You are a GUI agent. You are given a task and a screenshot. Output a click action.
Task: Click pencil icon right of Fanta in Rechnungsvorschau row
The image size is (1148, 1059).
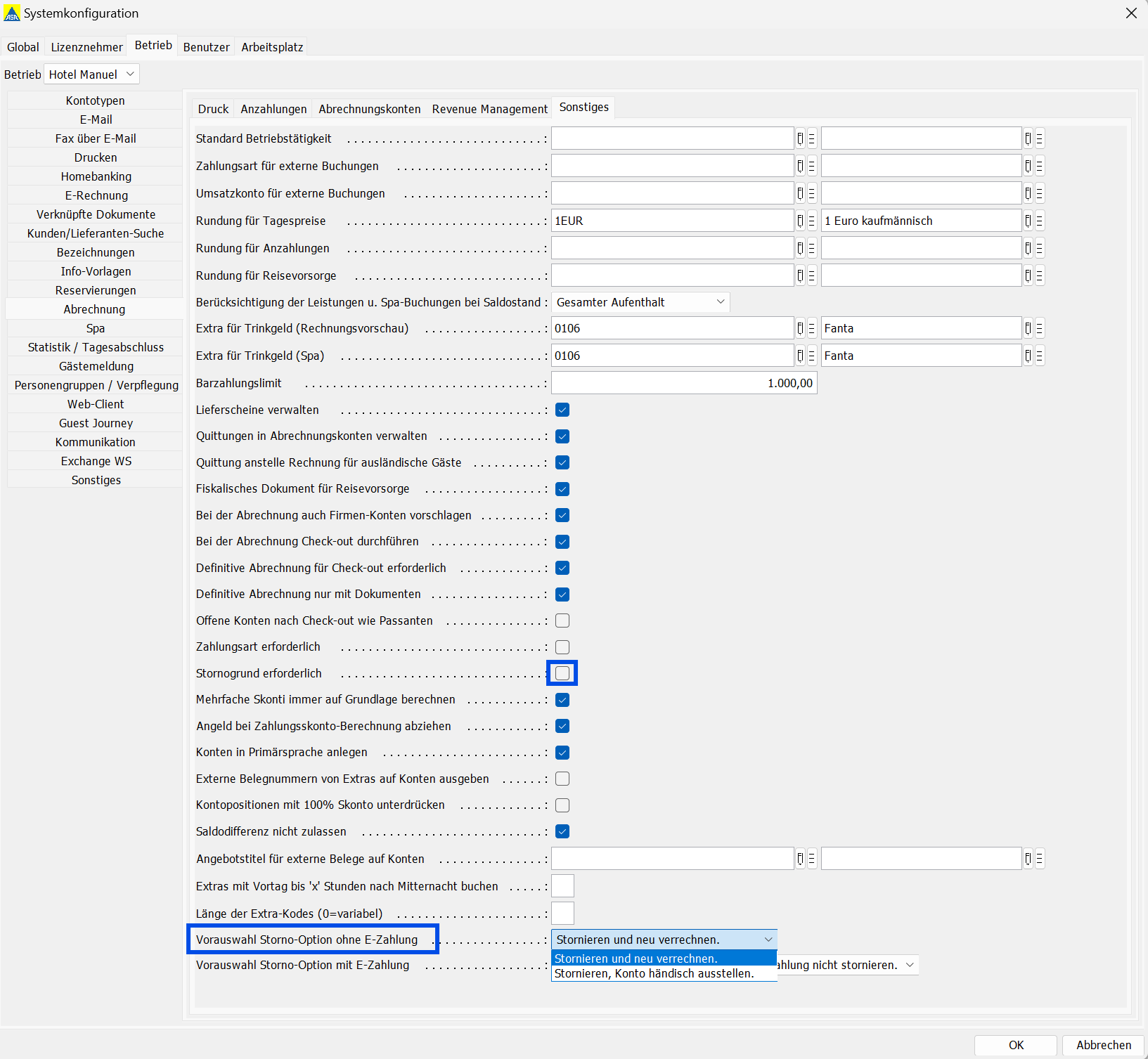(1028, 328)
